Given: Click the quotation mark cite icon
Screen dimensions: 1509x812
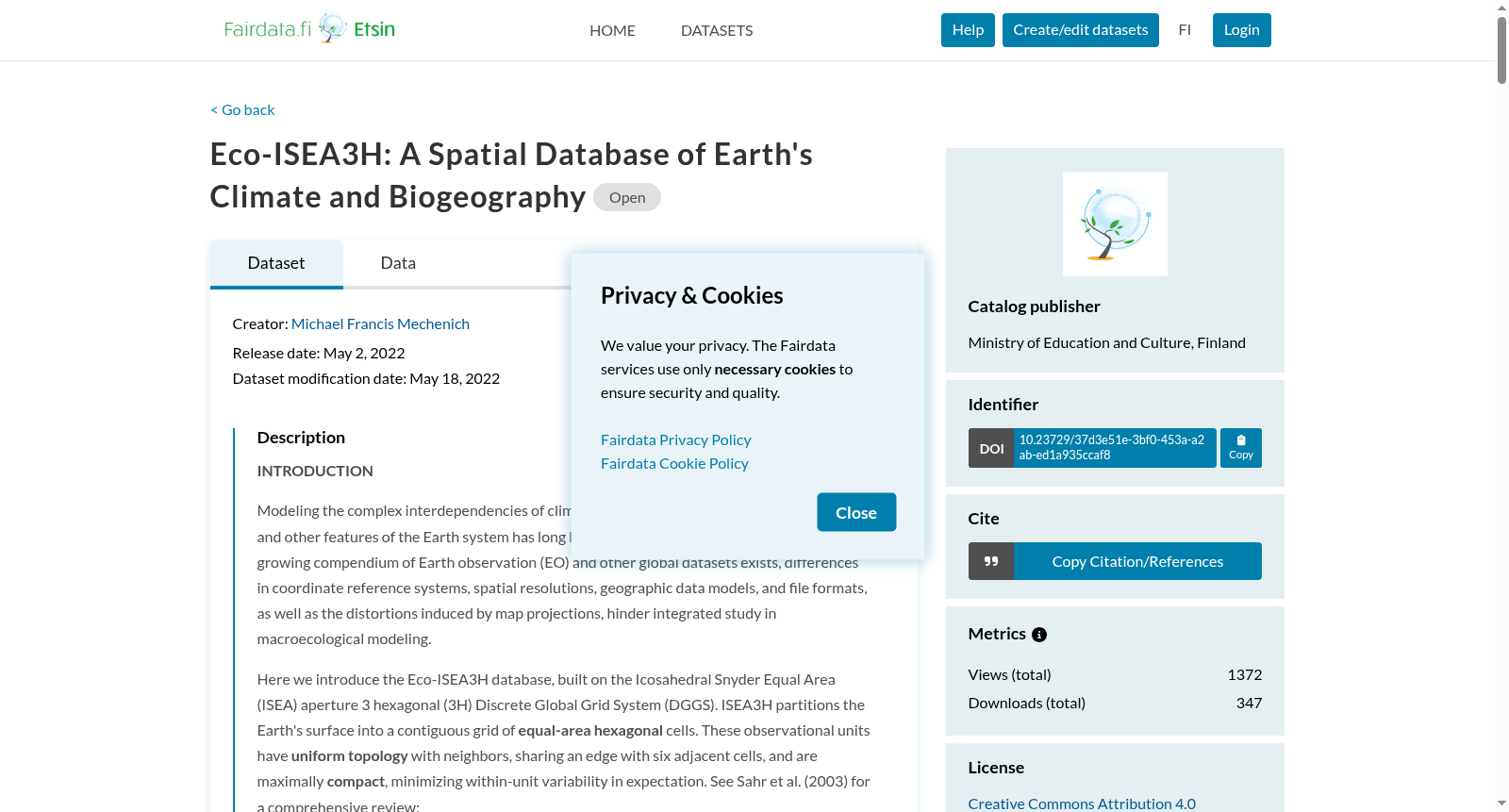Looking at the screenshot, I should point(991,561).
